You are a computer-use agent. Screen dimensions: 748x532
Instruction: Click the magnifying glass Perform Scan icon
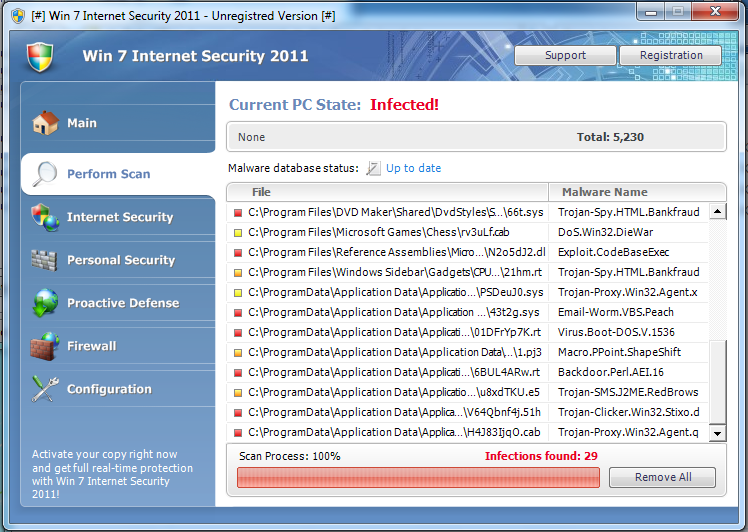coord(45,174)
